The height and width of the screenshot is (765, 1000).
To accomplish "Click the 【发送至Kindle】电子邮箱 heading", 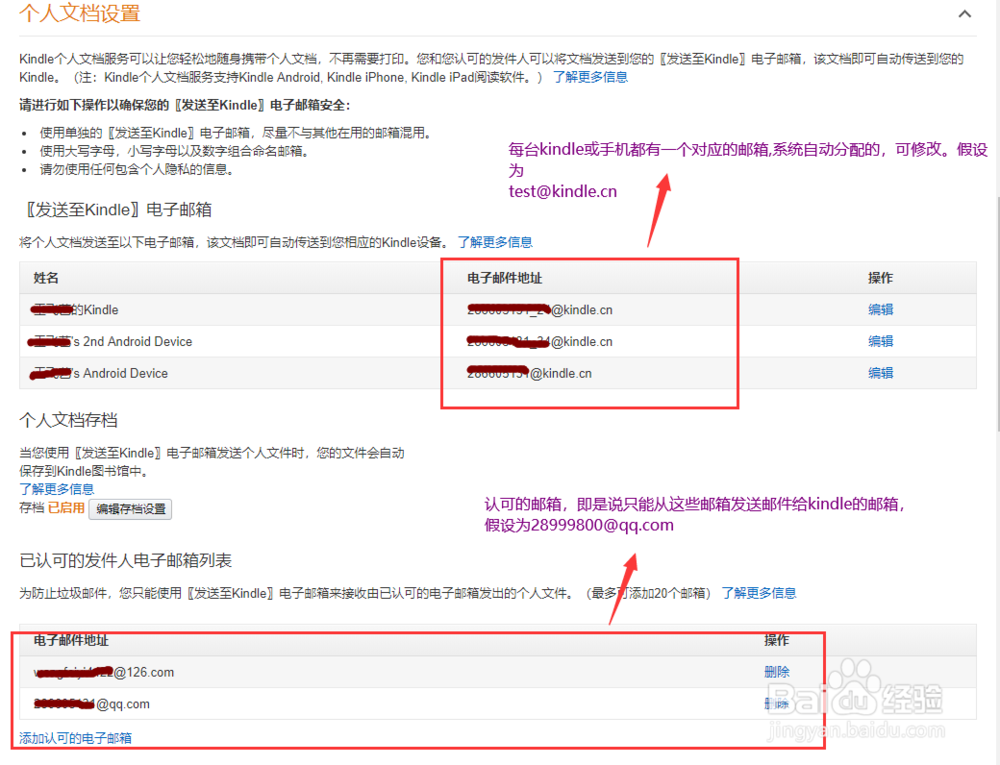I will click(x=118, y=210).
